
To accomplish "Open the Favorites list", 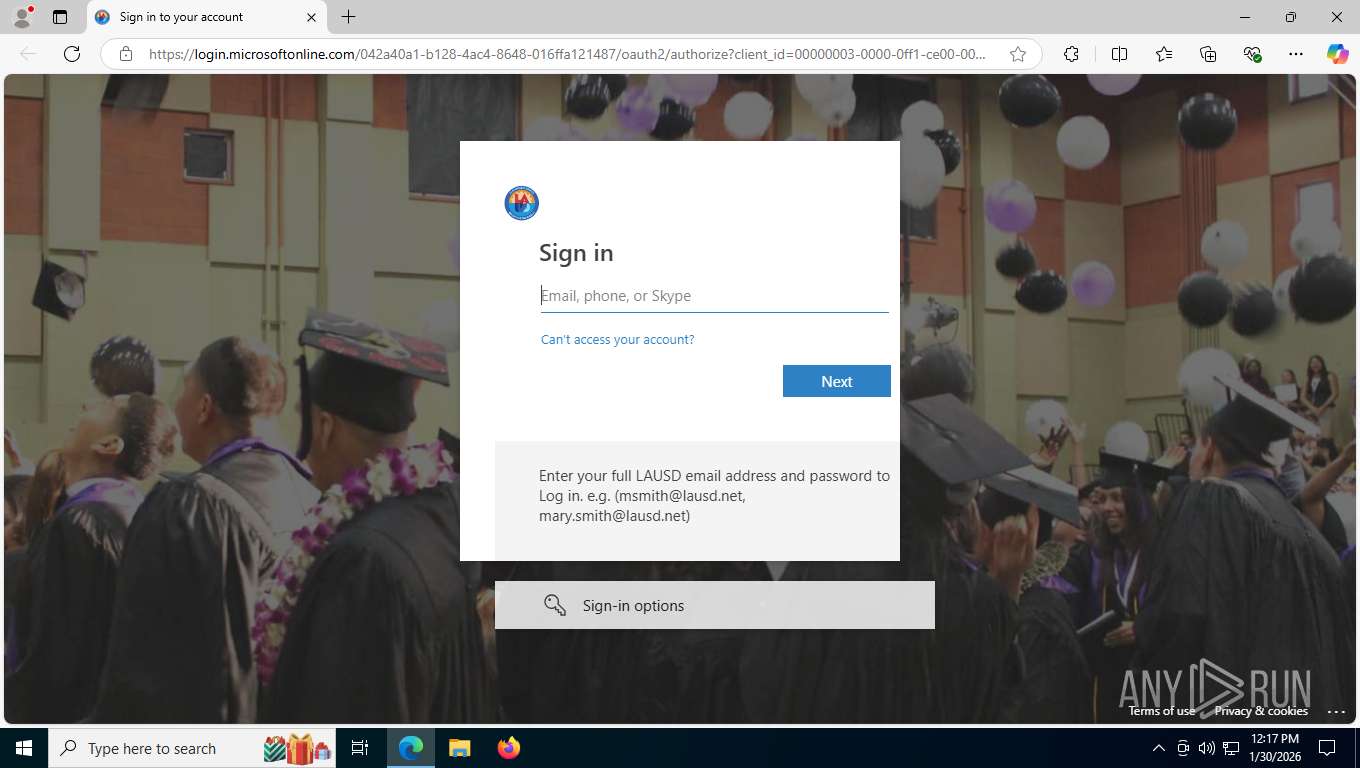I will [x=1164, y=54].
